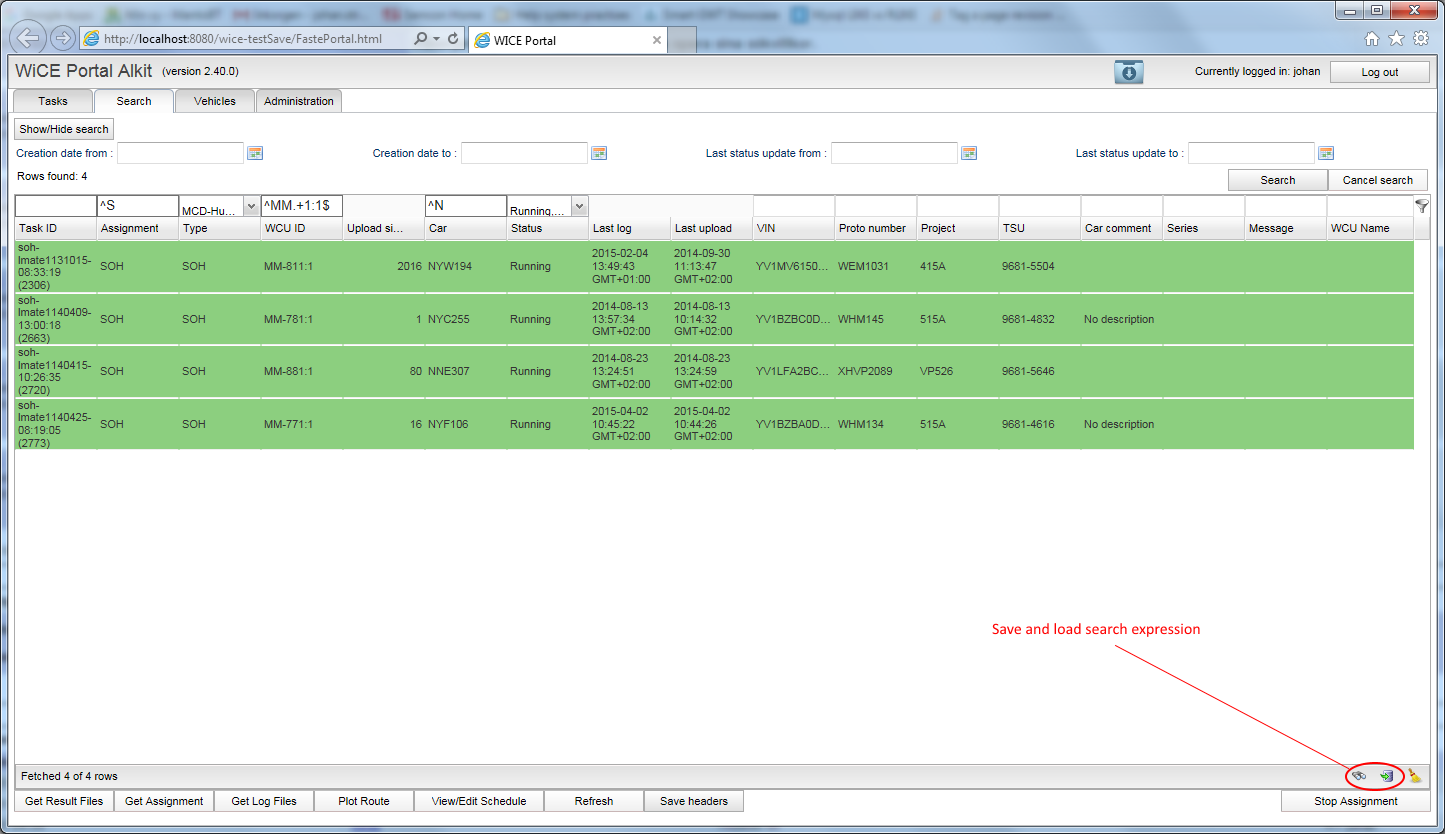
Task: Open calendar picker for Creation date from
Action: click(x=255, y=153)
